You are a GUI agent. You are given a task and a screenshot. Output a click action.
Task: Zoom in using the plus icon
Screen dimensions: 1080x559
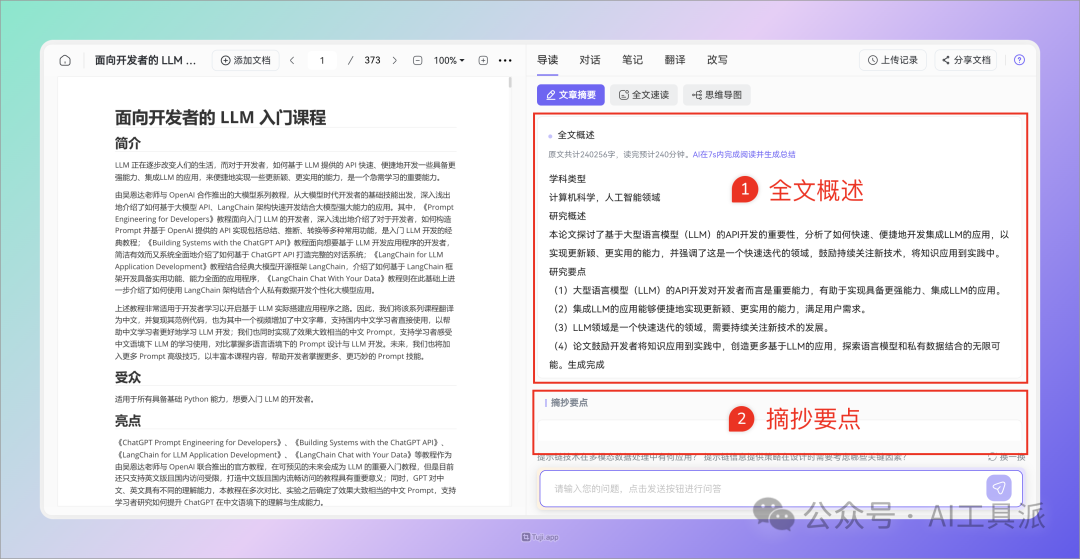pyautogui.click(x=483, y=60)
